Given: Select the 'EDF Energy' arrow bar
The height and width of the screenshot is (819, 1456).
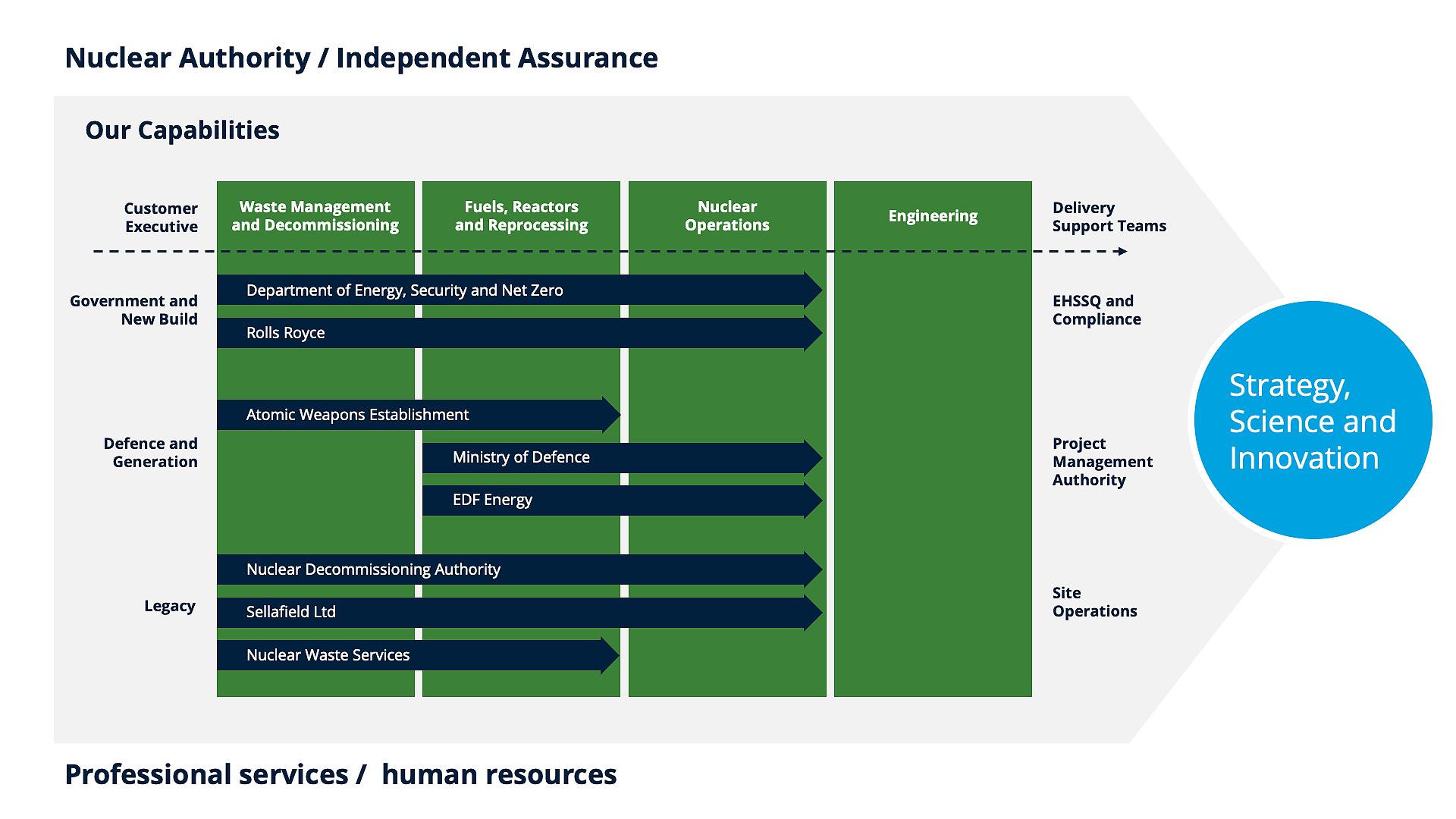Looking at the screenshot, I should coord(623,500).
